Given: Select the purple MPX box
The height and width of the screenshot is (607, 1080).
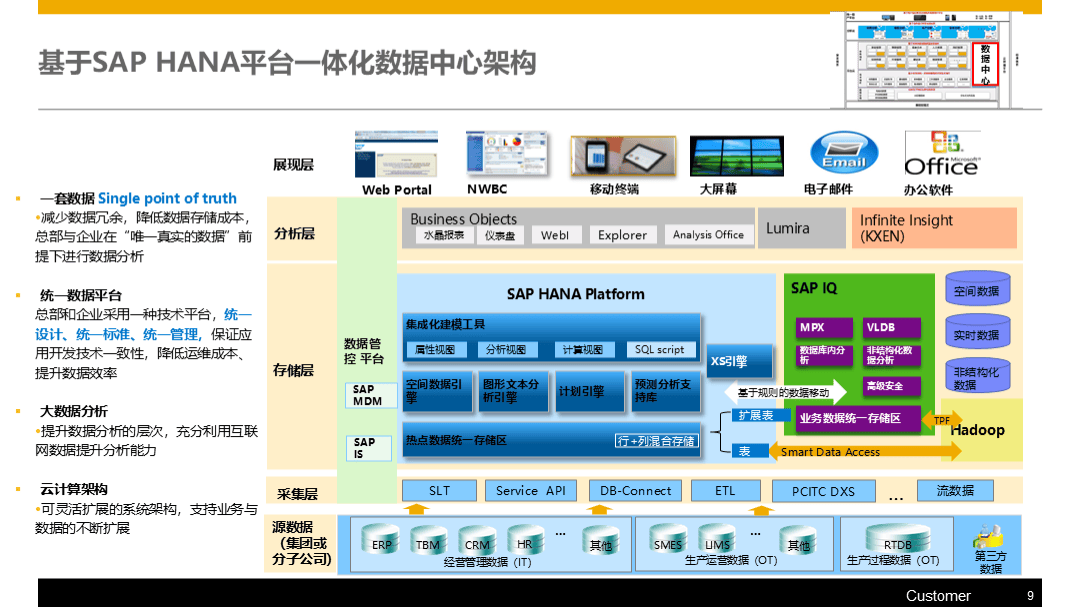Looking at the screenshot, I should (824, 328).
